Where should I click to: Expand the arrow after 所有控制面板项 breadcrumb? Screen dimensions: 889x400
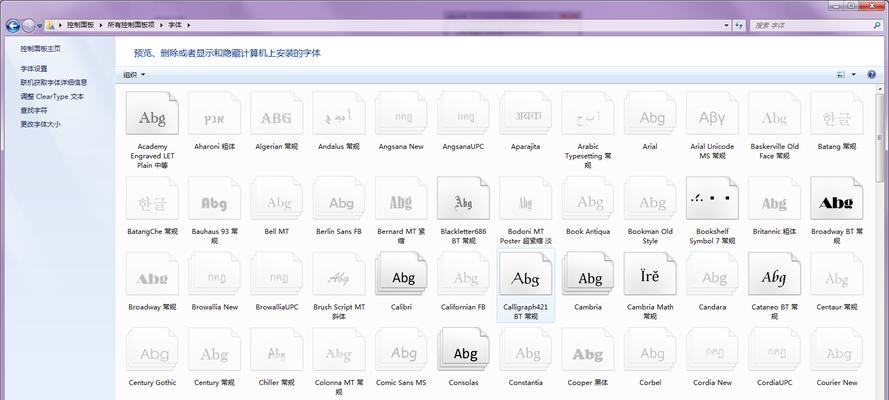pos(161,25)
